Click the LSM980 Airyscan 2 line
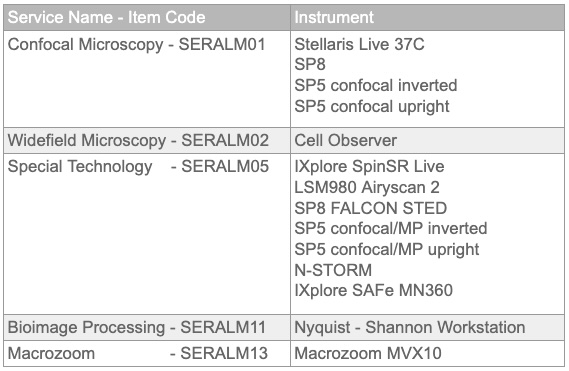 [x=367, y=188]
